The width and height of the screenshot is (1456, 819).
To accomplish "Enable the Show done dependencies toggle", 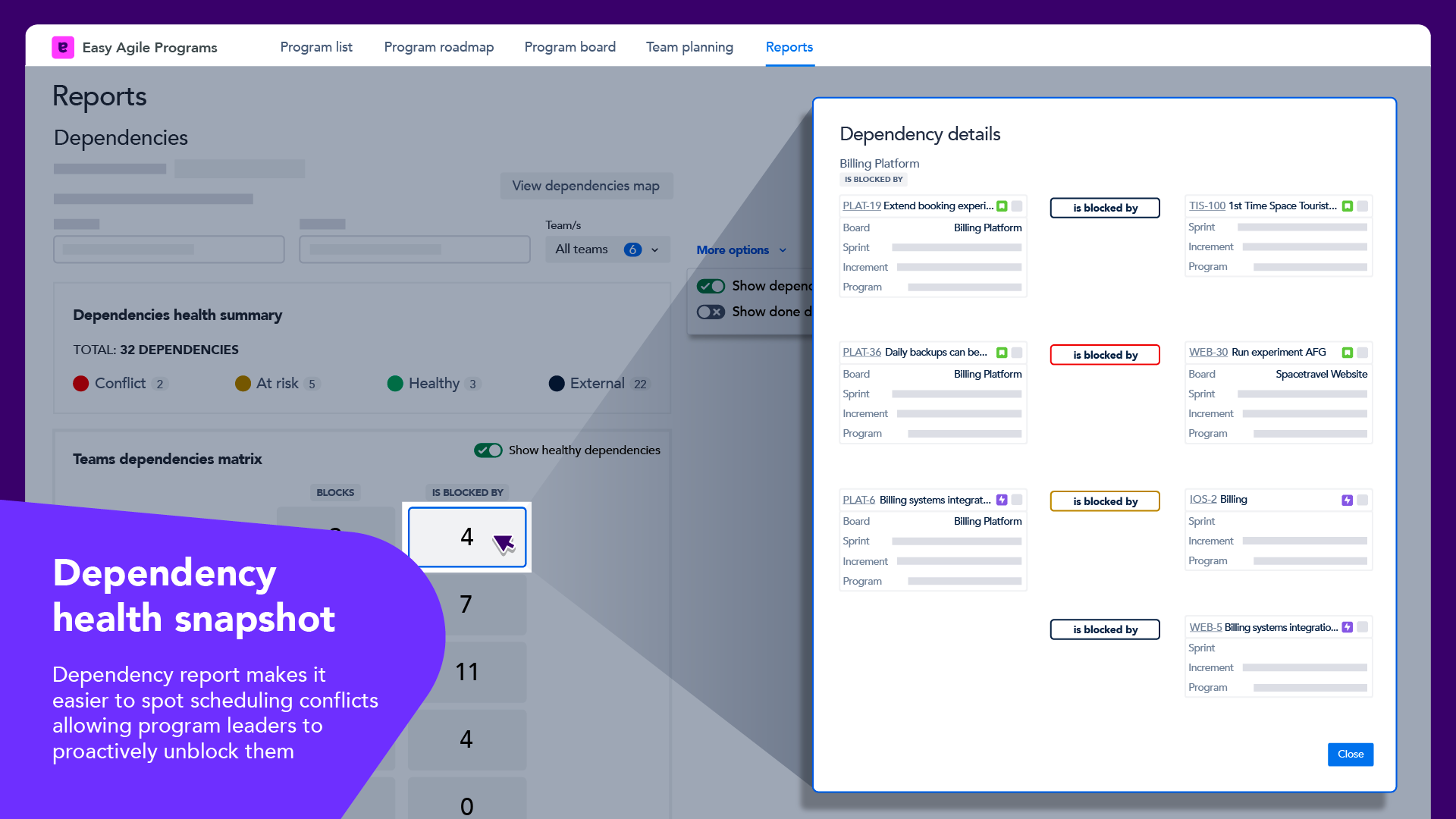I will click(711, 312).
